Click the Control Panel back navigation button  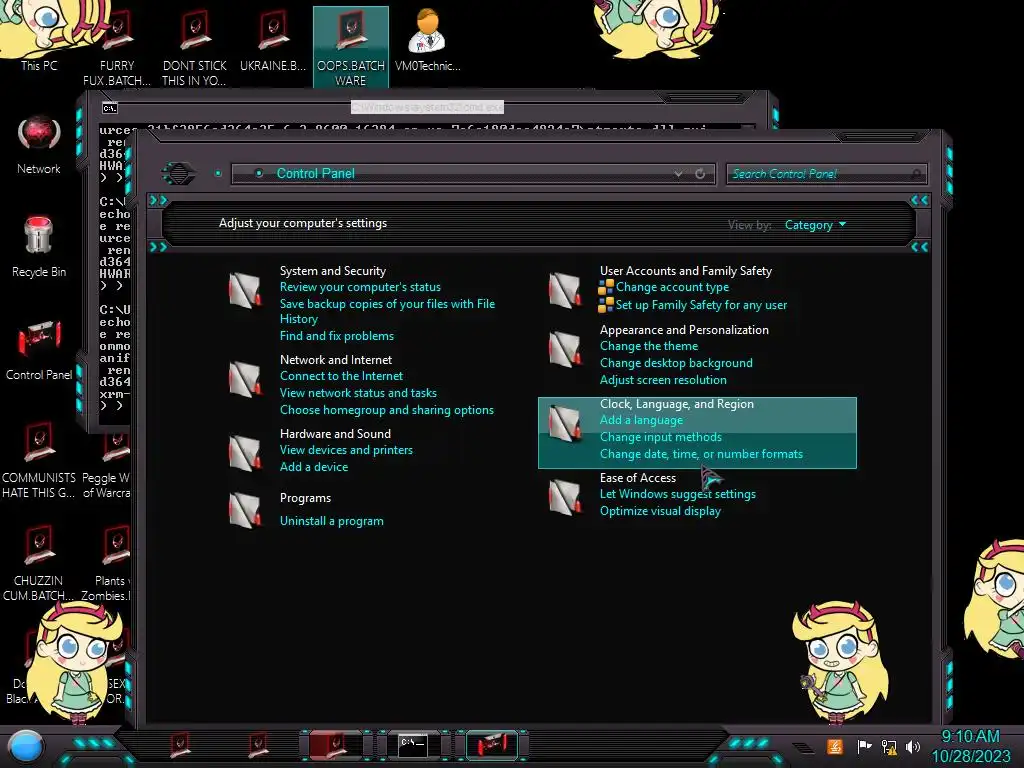tap(178, 174)
